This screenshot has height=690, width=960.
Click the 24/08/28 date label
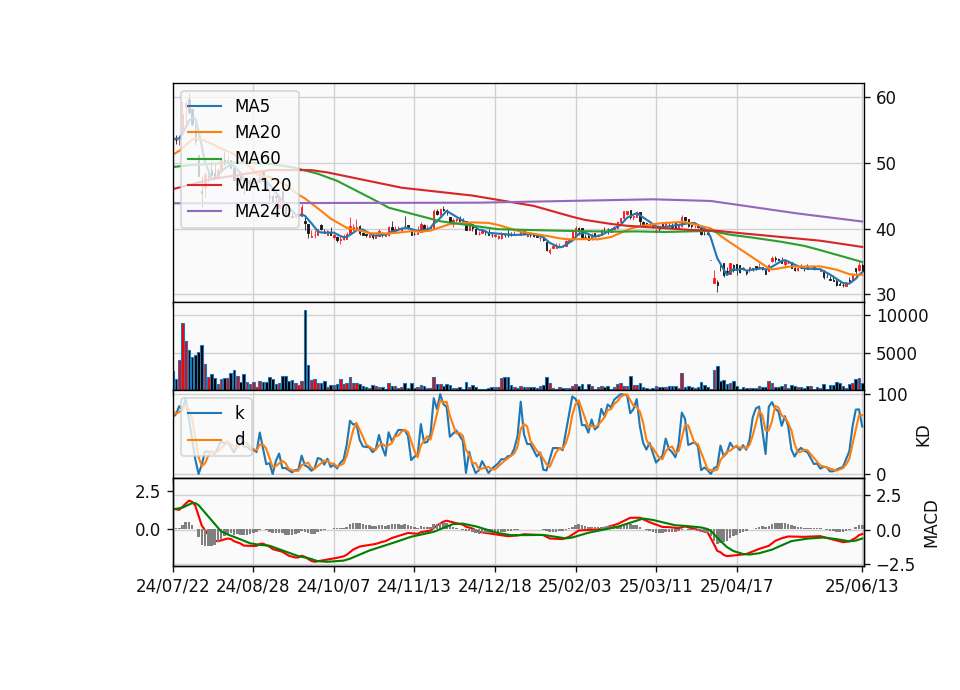click(253, 586)
